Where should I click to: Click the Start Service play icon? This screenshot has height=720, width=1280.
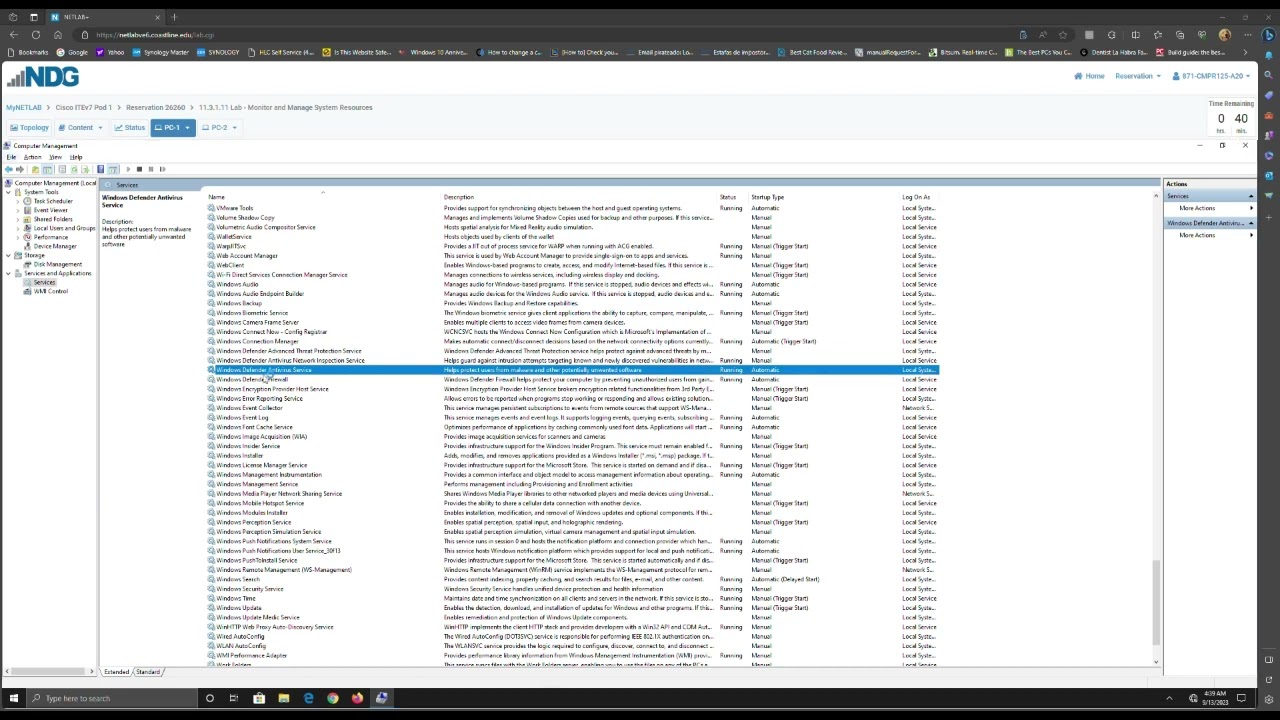[128, 169]
